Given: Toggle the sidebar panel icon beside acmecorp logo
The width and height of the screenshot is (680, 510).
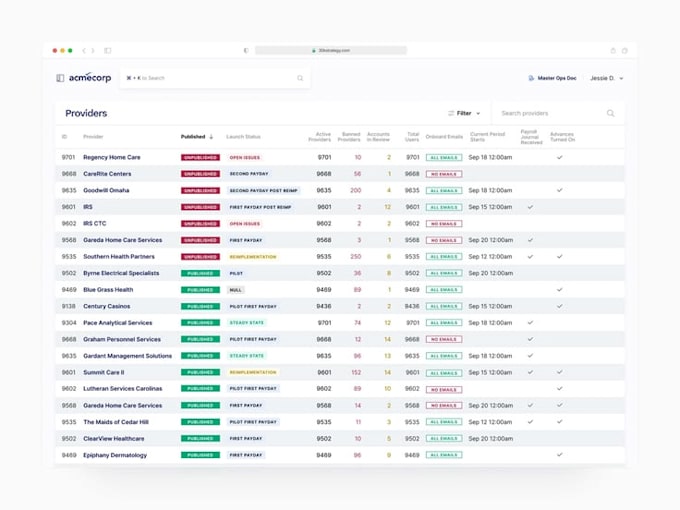Looking at the screenshot, I should 60,78.
